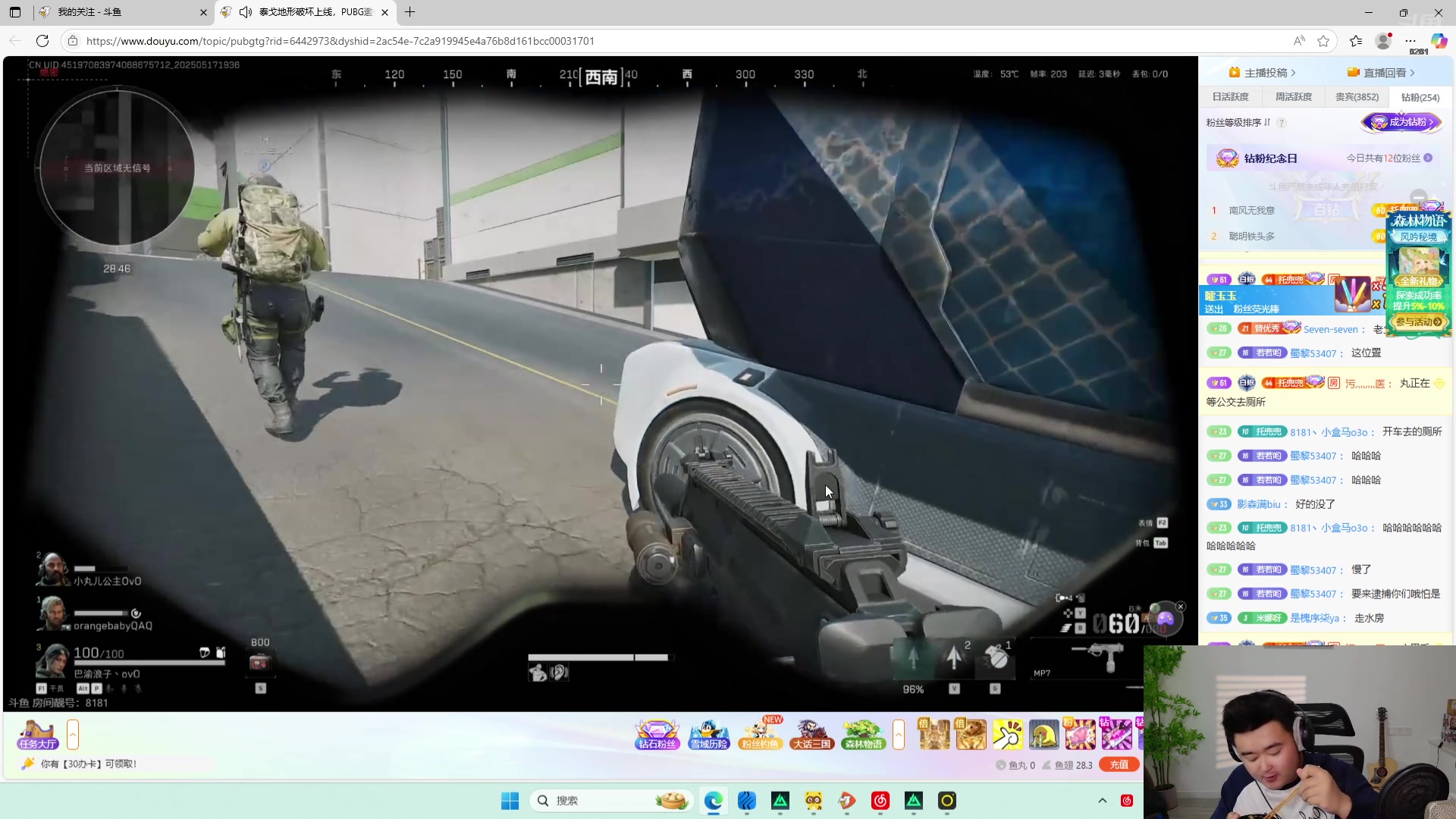Click the 充值 recharge button
Screen dimensions: 1456x819
coord(1119,765)
